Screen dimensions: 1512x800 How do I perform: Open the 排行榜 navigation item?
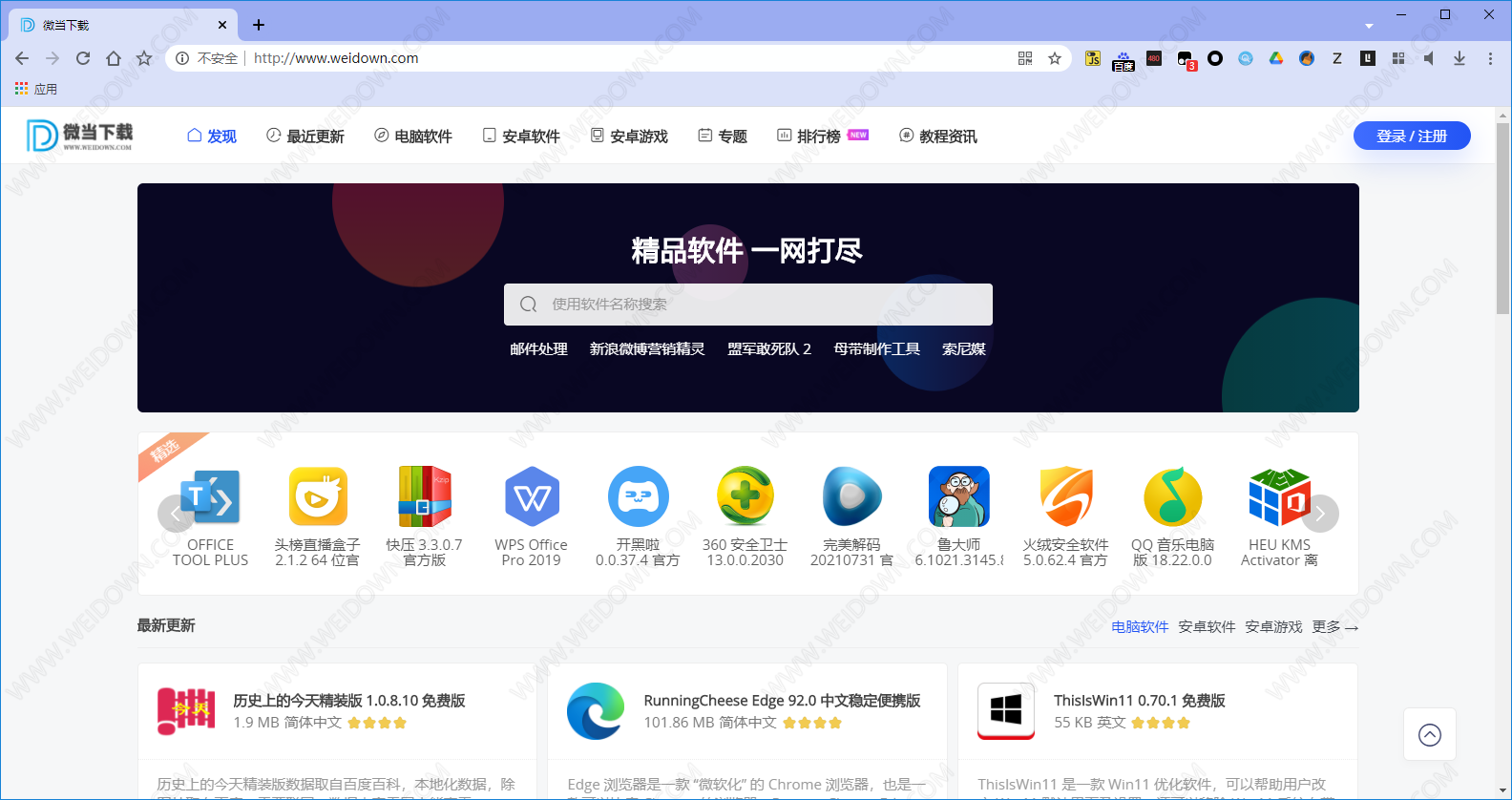pyautogui.click(x=822, y=136)
